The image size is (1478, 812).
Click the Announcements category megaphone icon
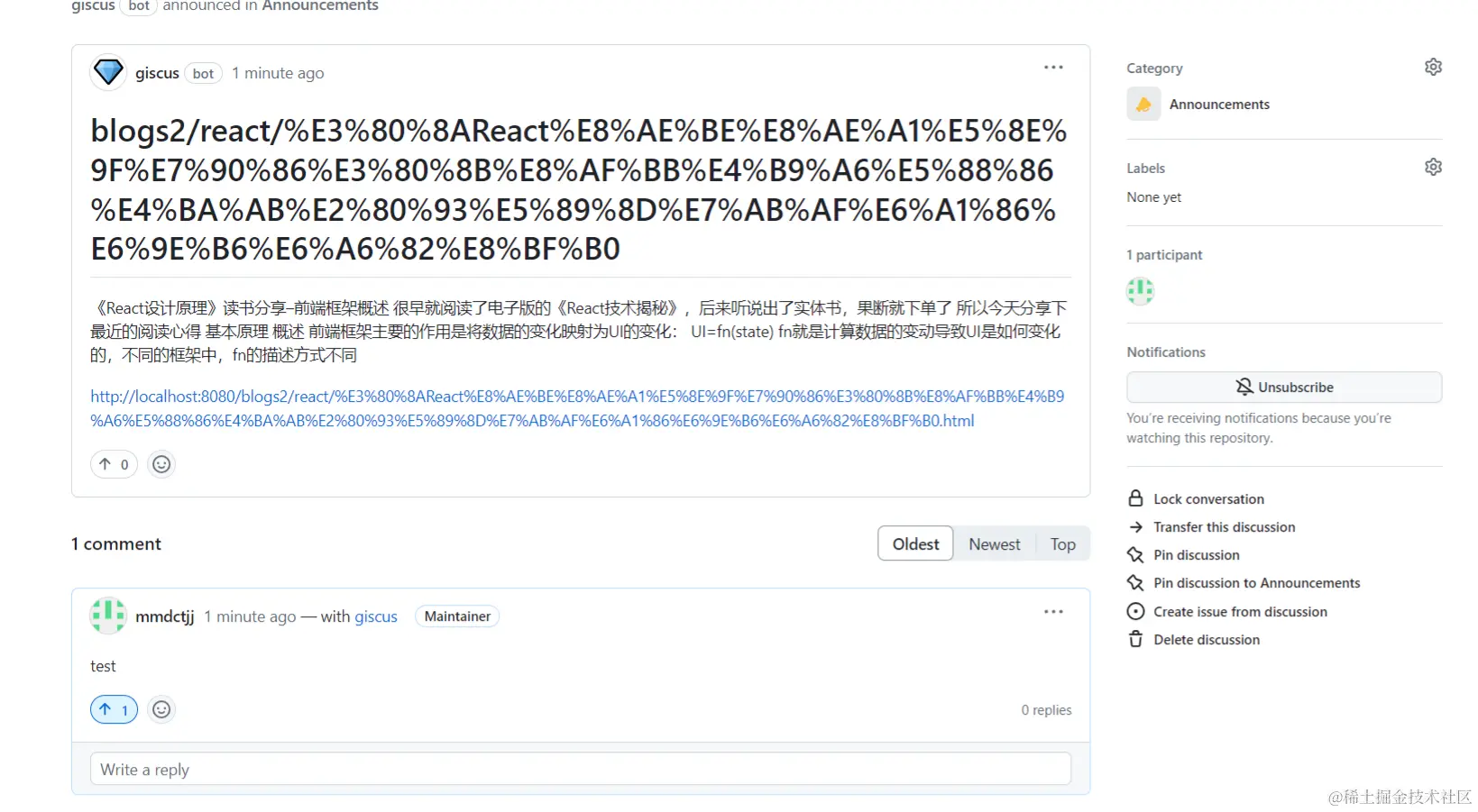[x=1143, y=105]
